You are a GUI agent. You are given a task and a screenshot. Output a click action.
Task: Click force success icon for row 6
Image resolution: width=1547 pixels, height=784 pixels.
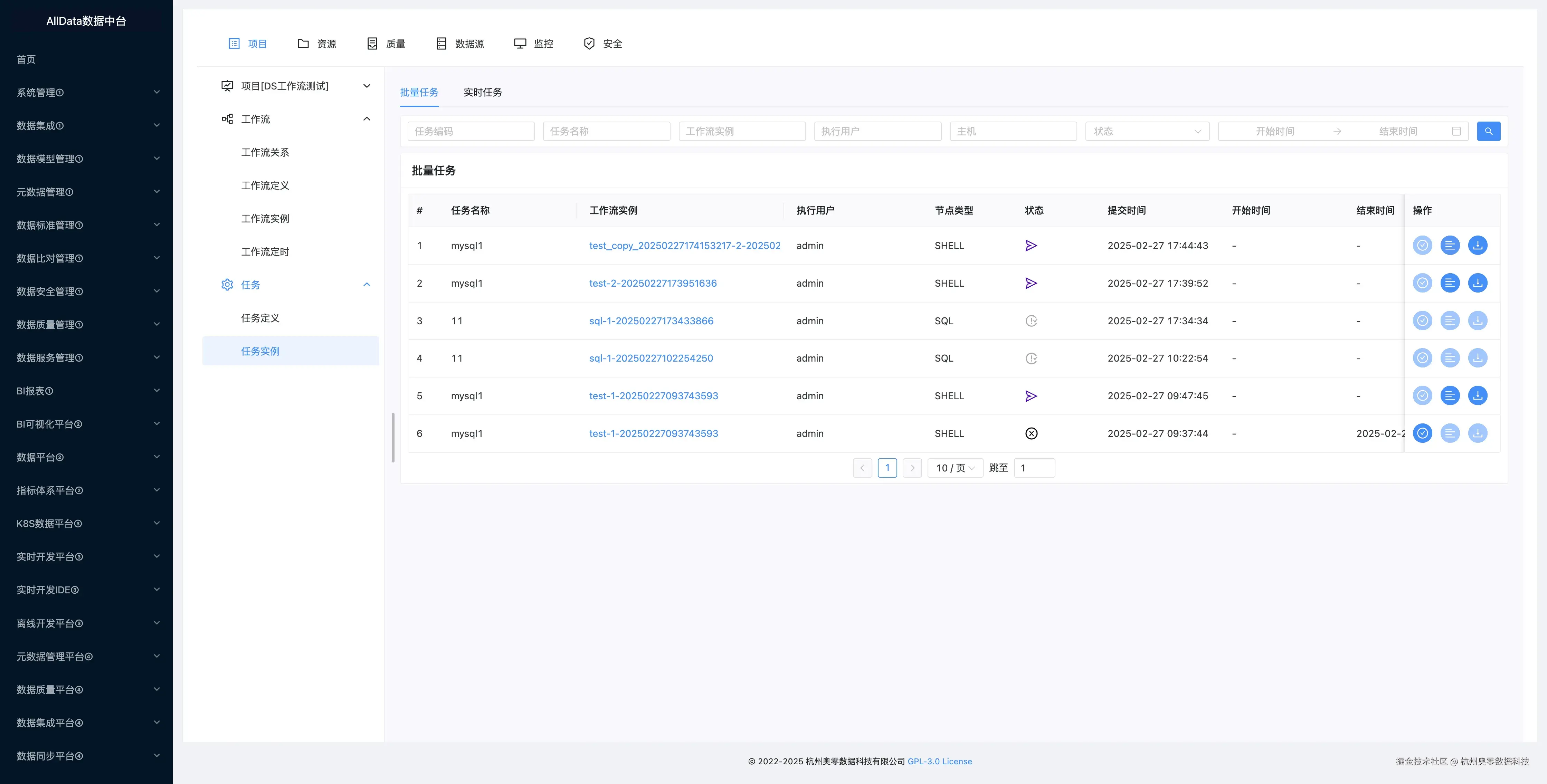click(x=1422, y=433)
